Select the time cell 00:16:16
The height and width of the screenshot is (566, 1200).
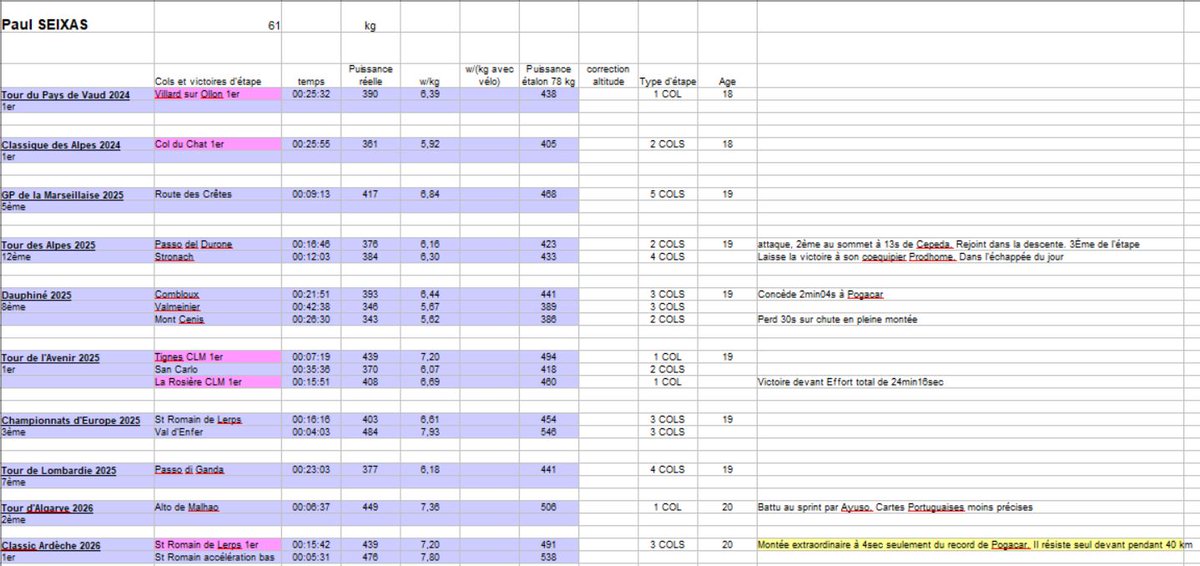coord(311,420)
